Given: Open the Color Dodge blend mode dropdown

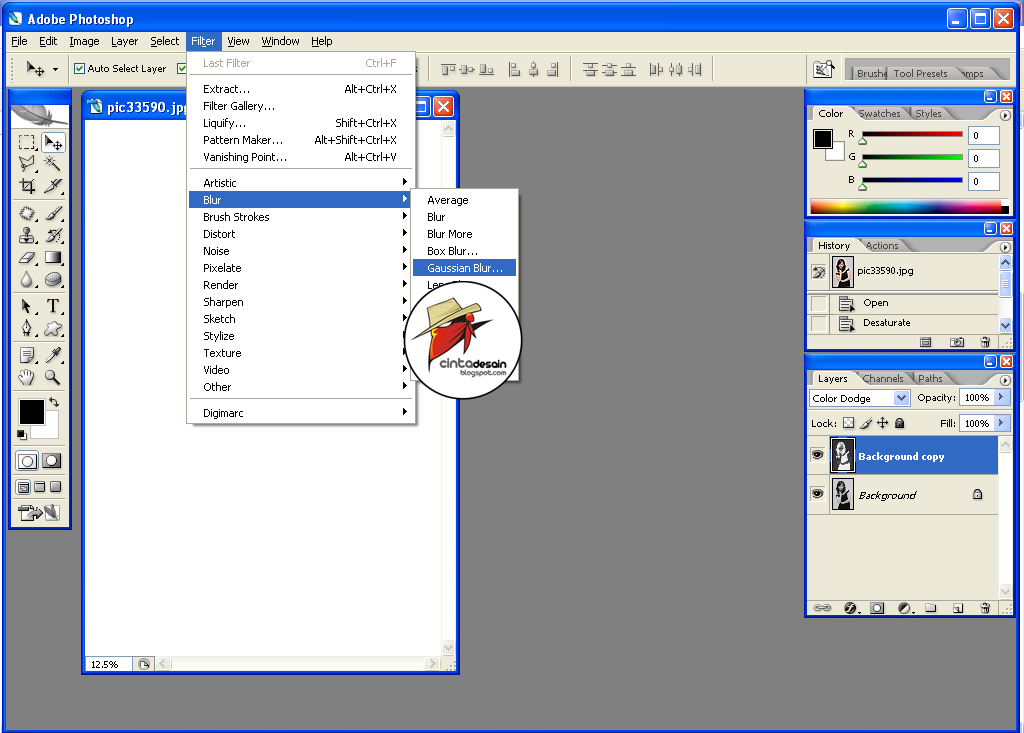Looking at the screenshot, I should click(902, 398).
